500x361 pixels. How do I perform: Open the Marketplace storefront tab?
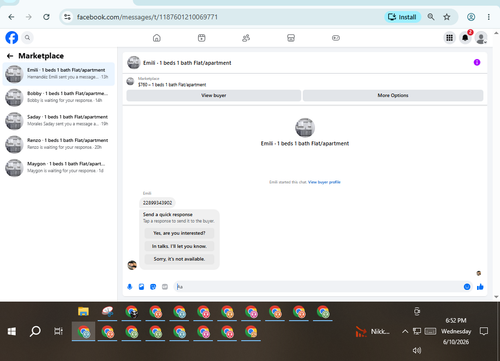[291, 38]
